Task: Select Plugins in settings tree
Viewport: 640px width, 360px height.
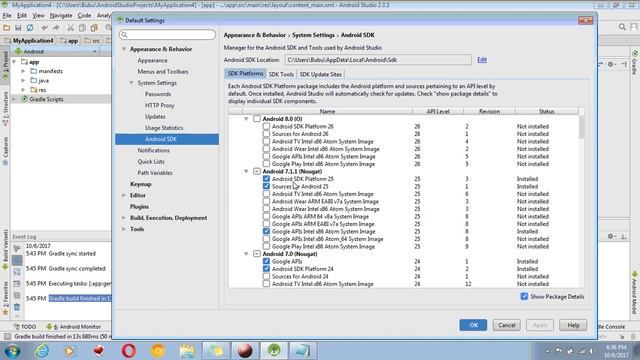Action: pyautogui.click(x=139, y=207)
